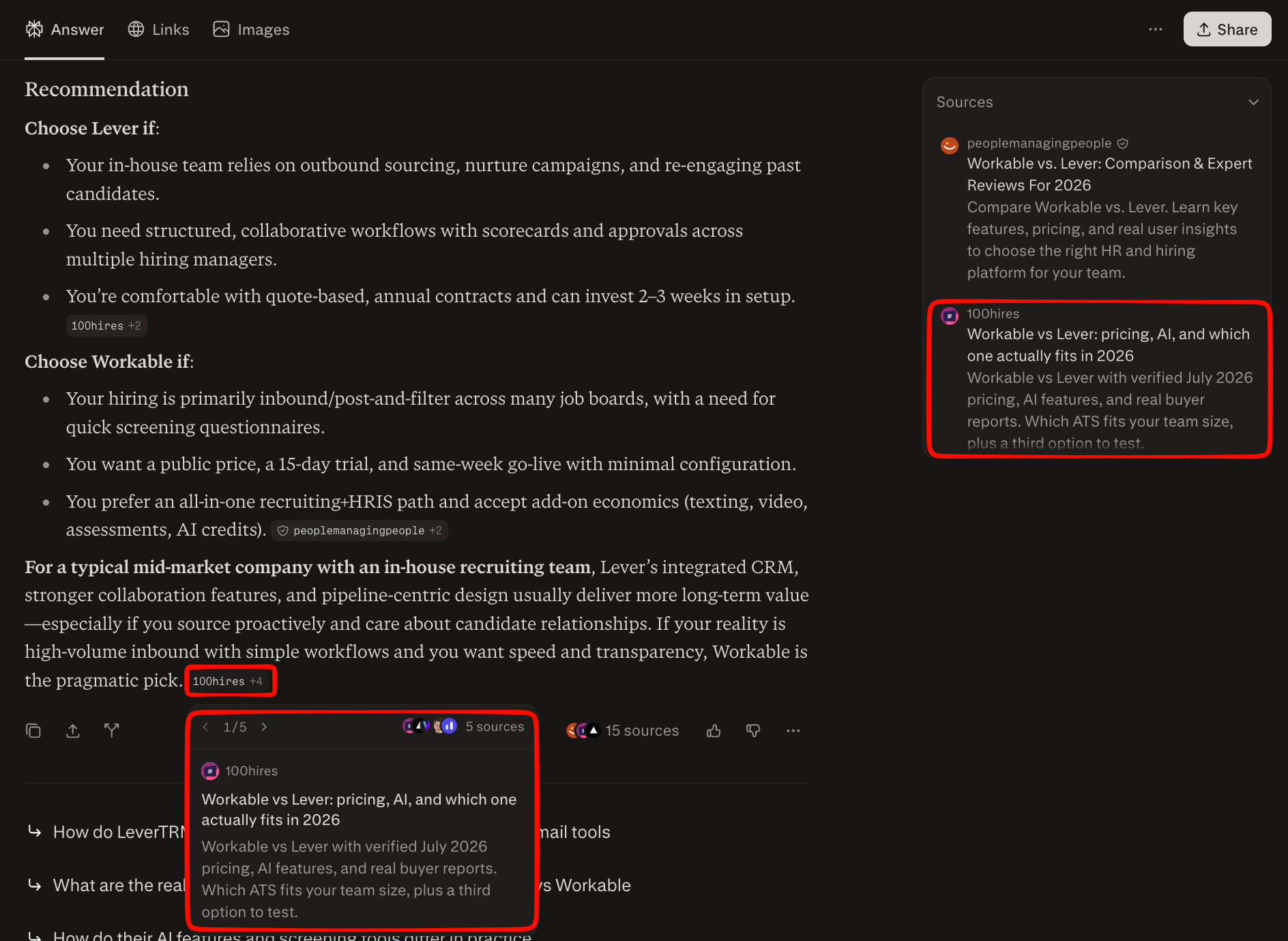The height and width of the screenshot is (941, 1288).
Task: Open the 100hires source in Sources panel
Action: 1108,345
